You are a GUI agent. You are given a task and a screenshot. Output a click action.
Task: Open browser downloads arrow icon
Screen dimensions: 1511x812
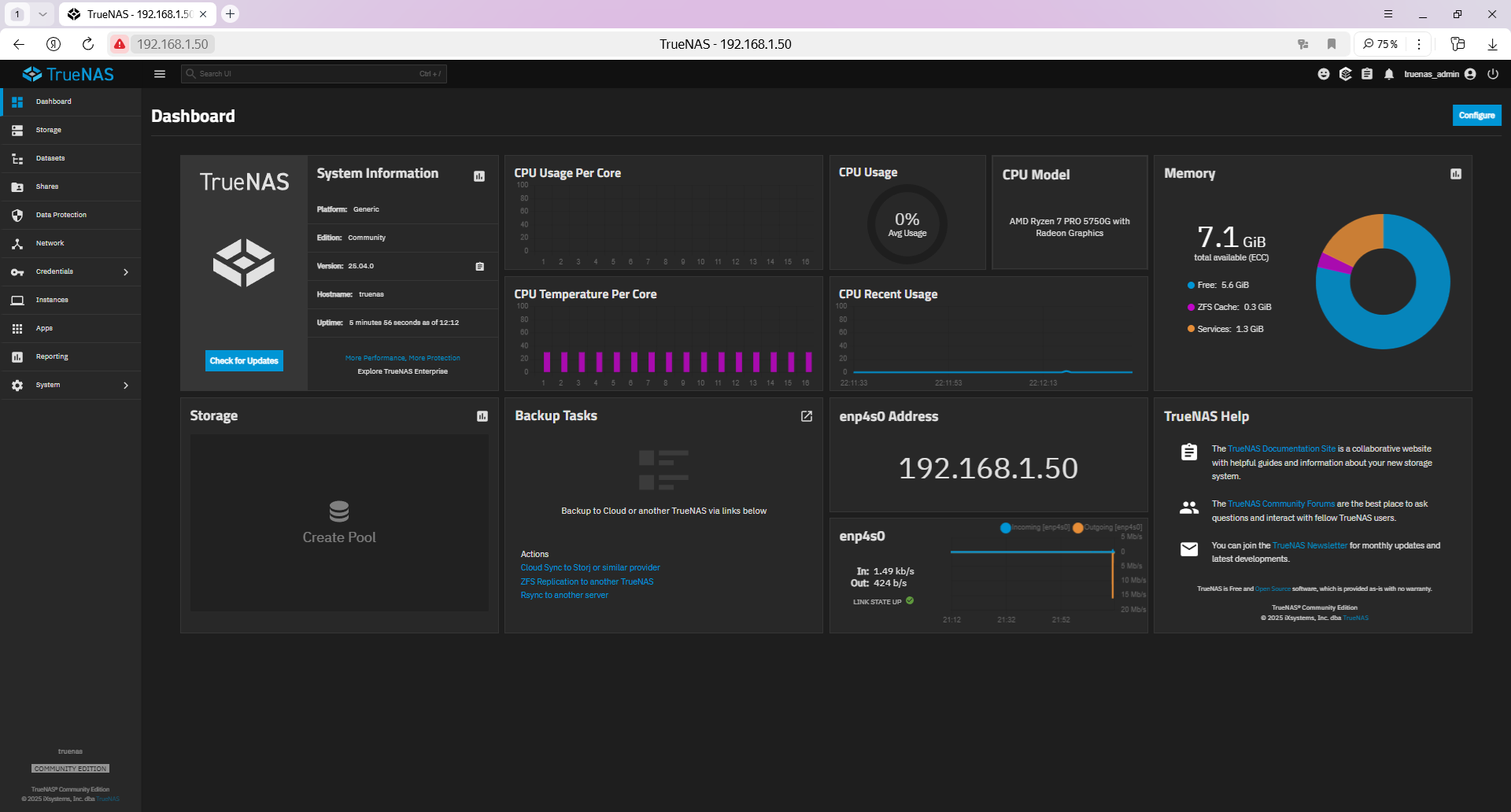[x=1492, y=44]
